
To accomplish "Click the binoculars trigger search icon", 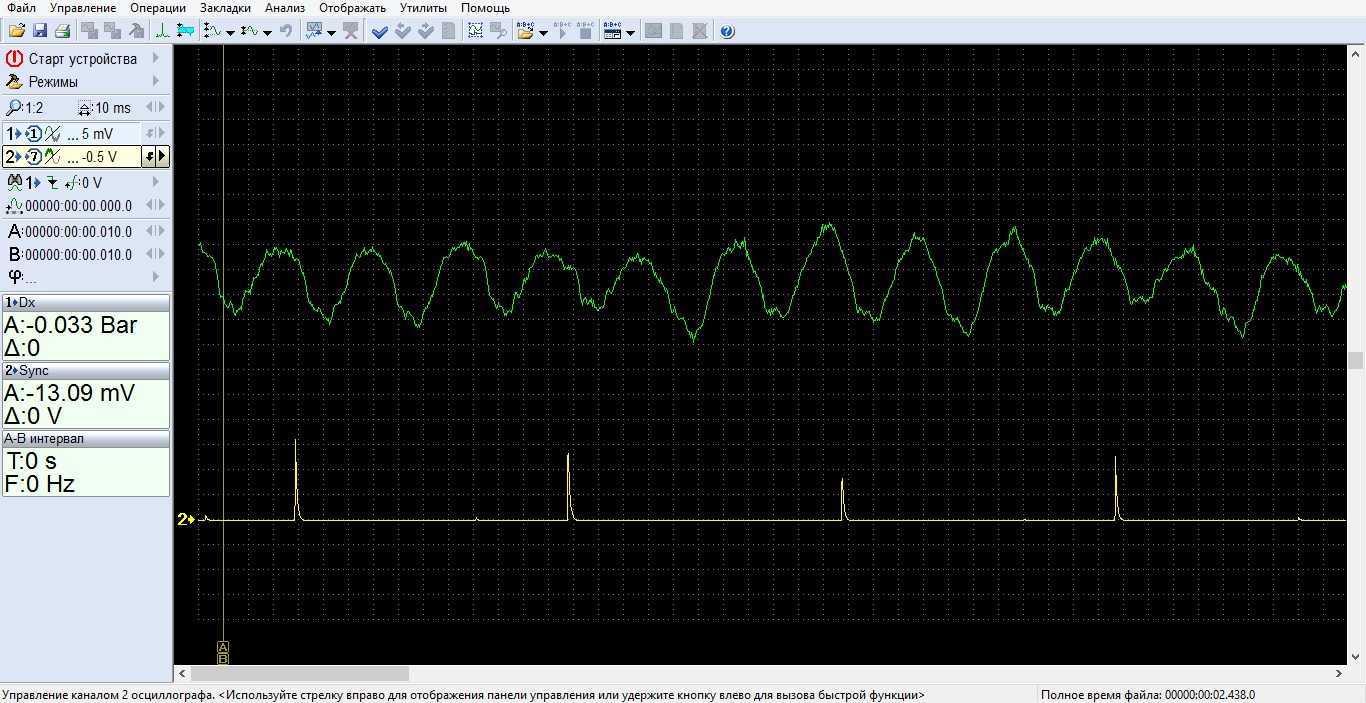I will pos(14,182).
